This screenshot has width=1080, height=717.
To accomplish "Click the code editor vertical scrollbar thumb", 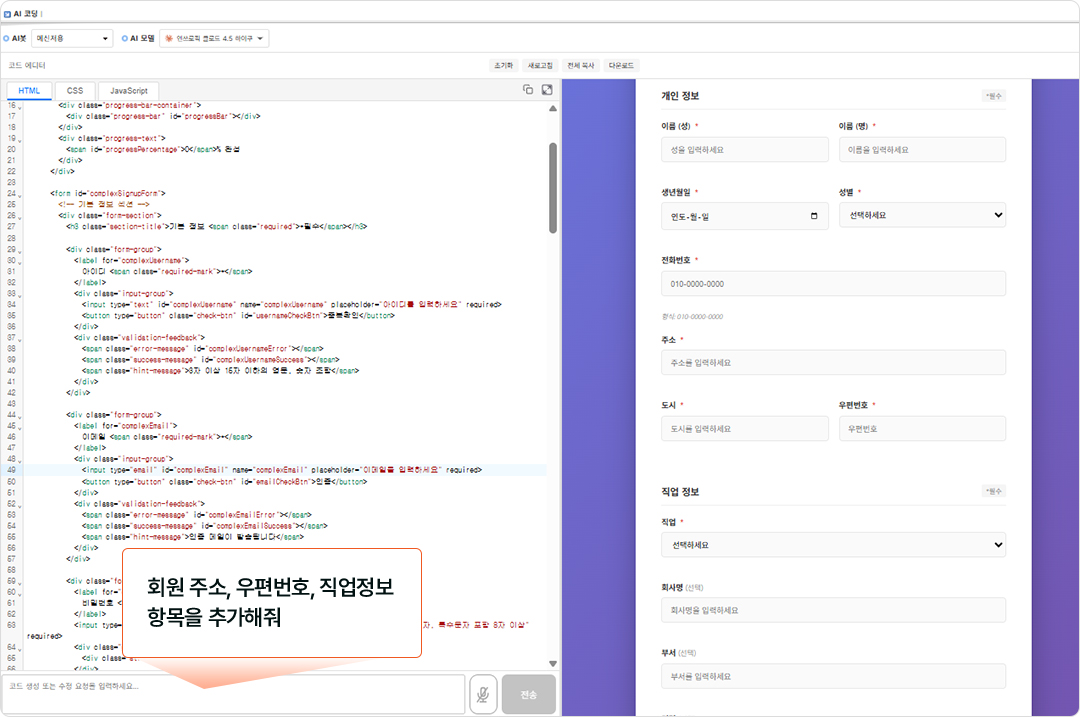I will click(553, 188).
